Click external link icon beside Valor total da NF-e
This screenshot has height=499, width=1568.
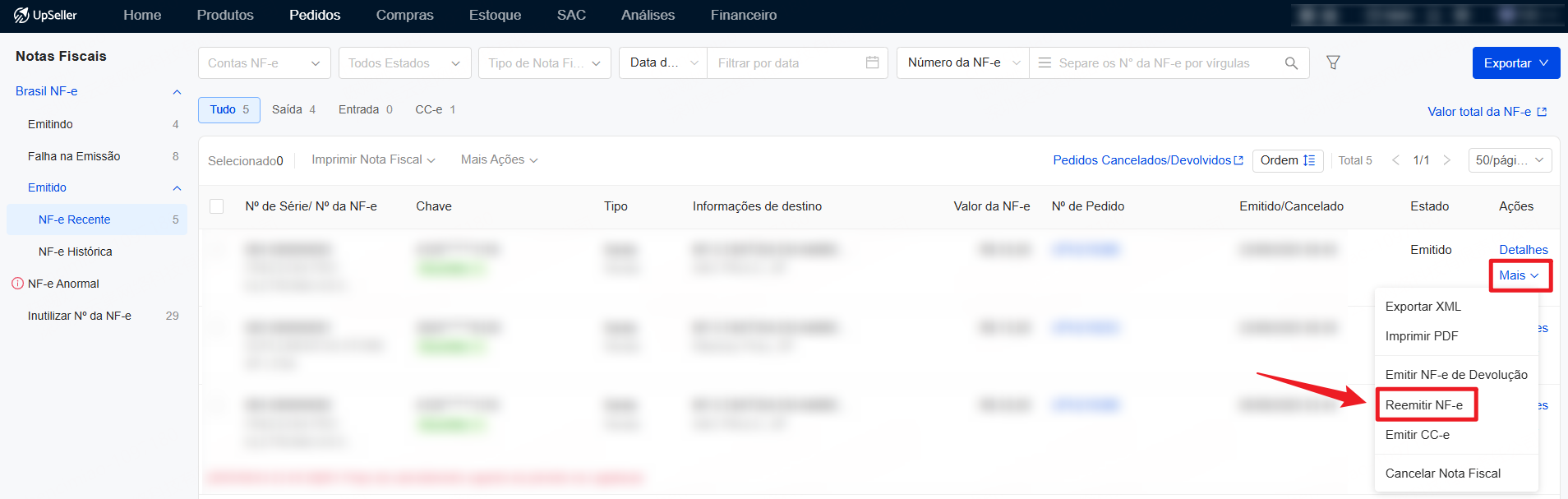click(x=1542, y=112)
